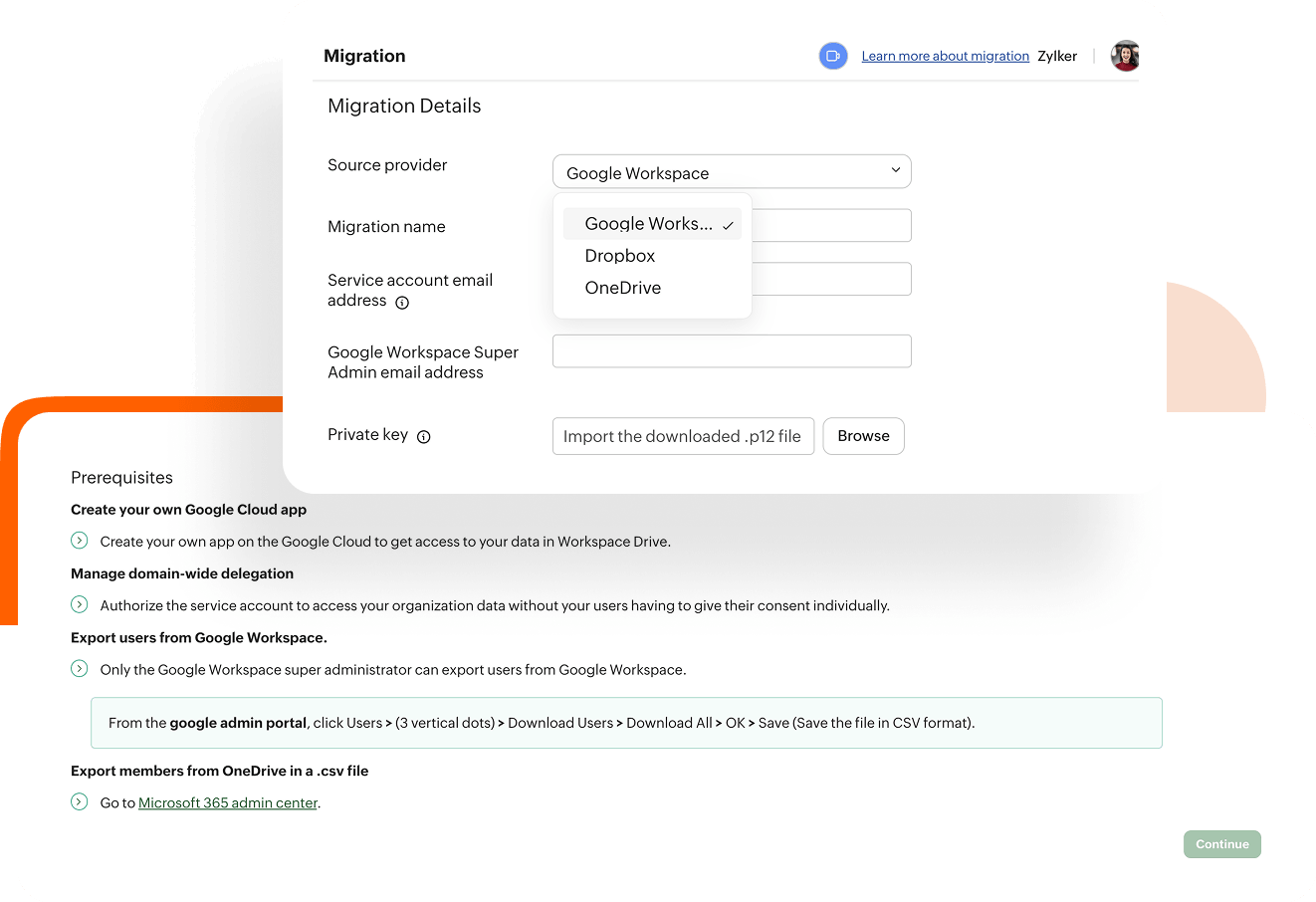Click info icon beside Service account email address
Screen dimensions: 1316x902
tap(402, 303)
